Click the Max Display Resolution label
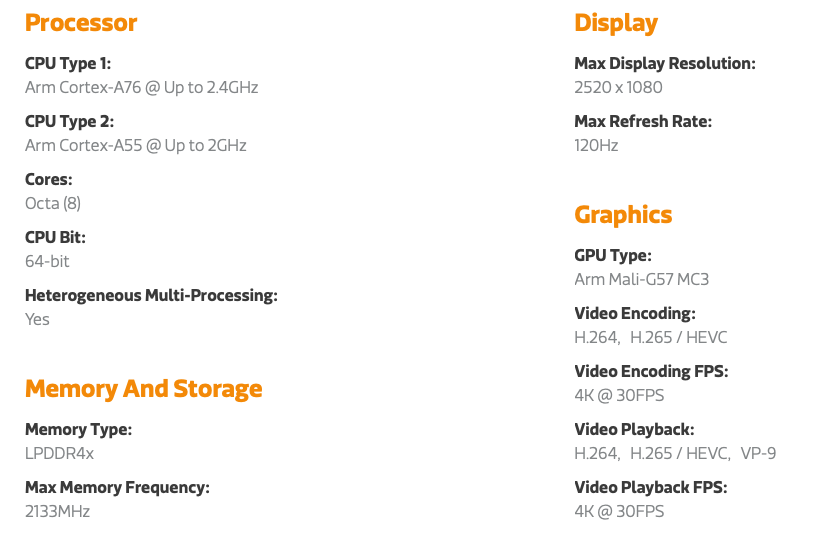 point(665,63)
